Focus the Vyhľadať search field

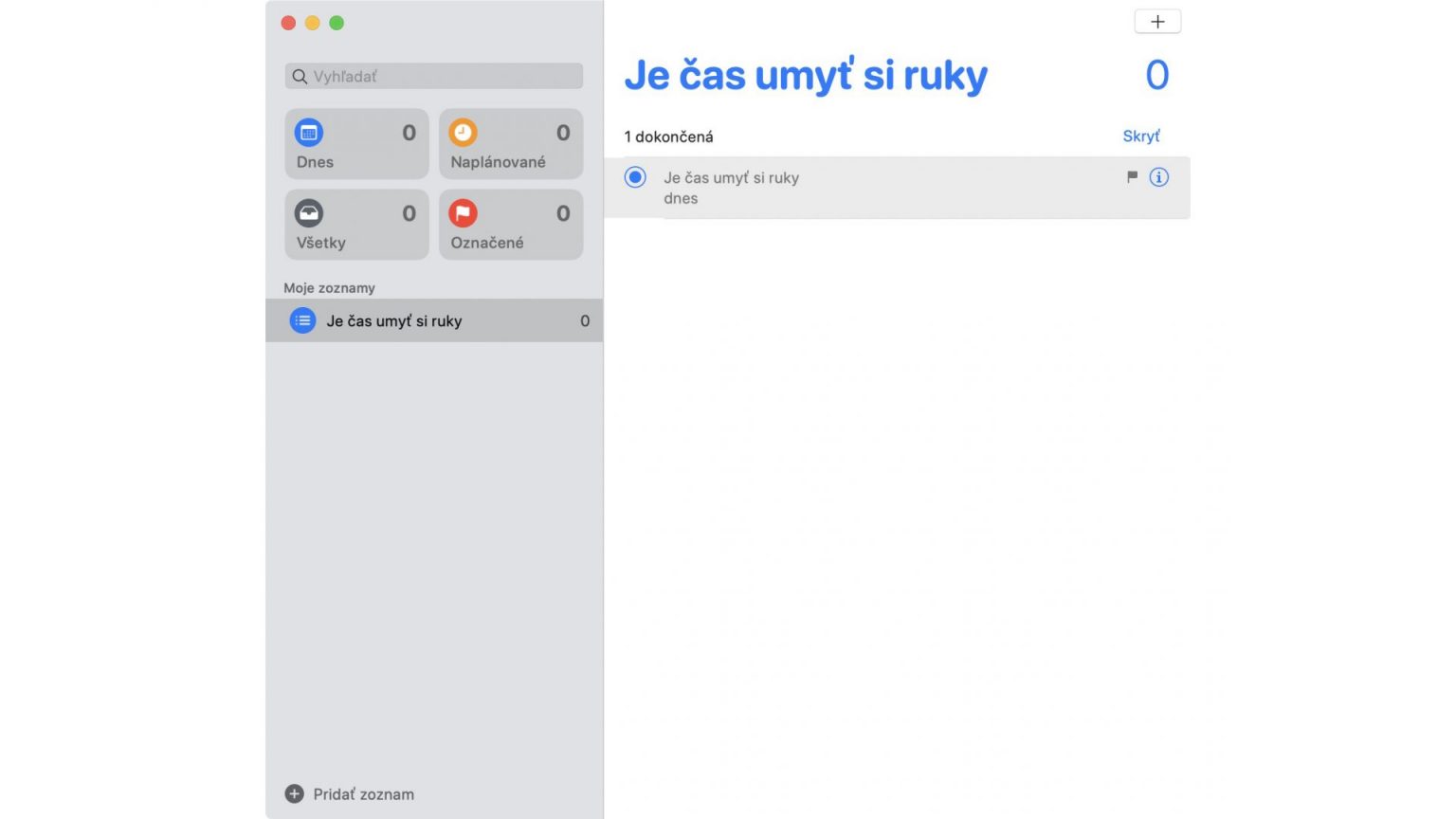[x=434, y=76]
